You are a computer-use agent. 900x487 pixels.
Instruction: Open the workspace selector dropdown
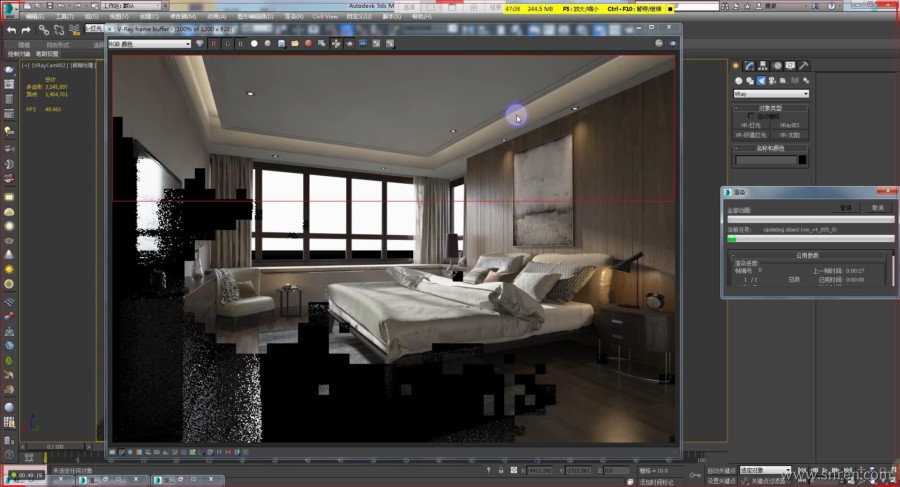pos(130,6)
